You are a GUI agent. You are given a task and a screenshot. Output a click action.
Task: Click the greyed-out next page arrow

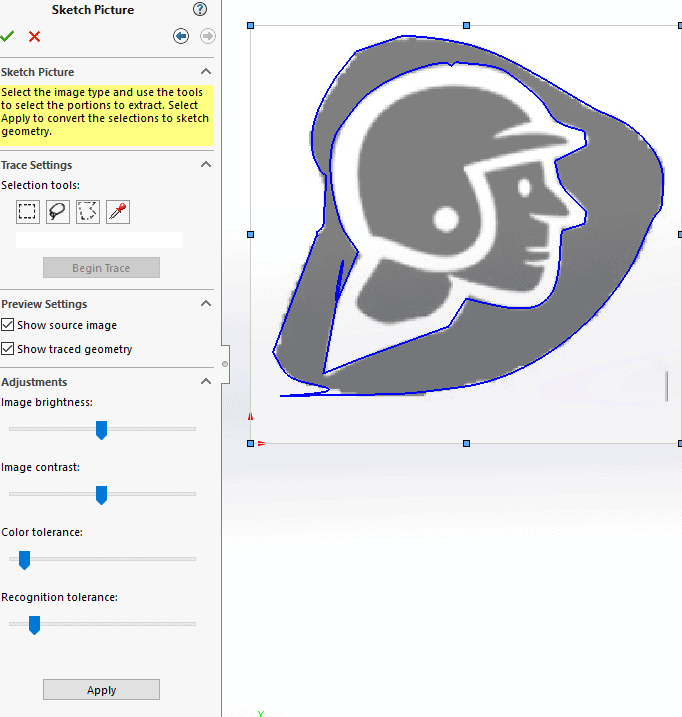point(208,36)
